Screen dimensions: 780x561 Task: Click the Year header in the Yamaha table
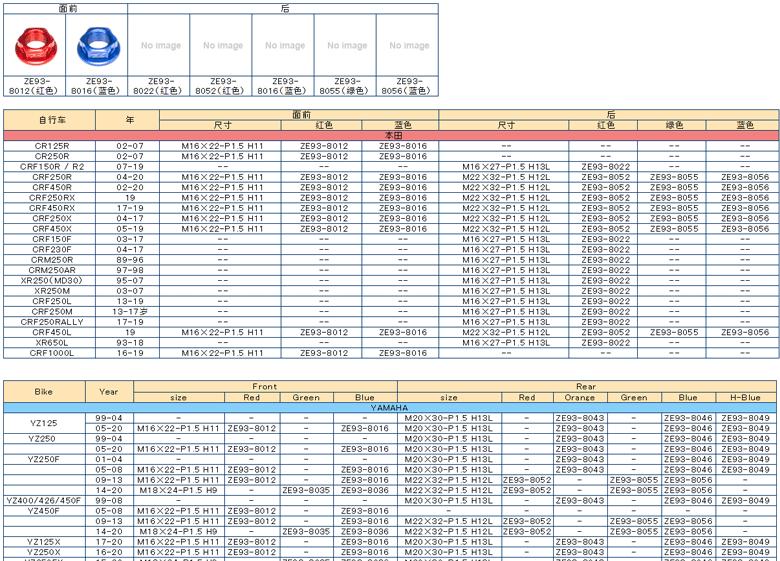(109, 391)
